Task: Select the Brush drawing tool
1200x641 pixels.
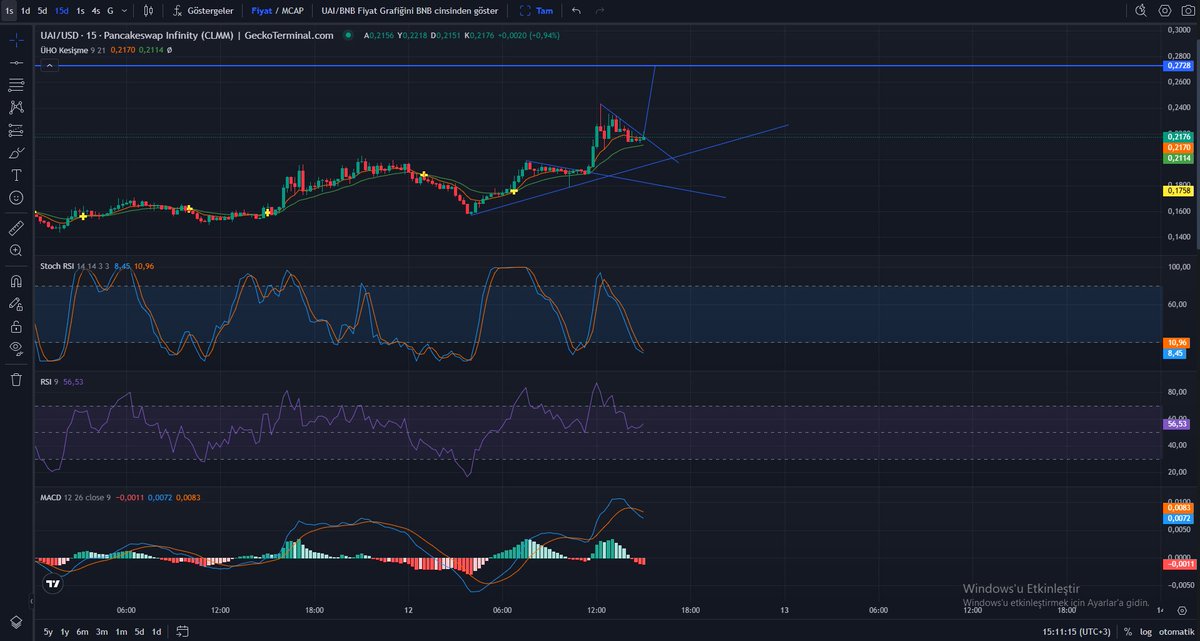Action: 15,154
